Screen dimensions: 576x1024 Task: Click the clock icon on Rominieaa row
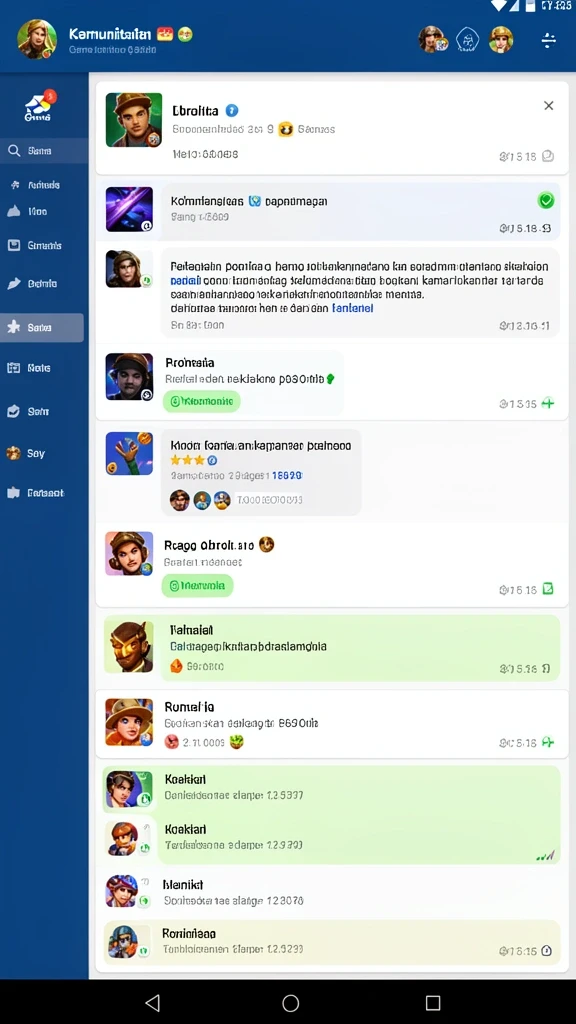(547, 951)
